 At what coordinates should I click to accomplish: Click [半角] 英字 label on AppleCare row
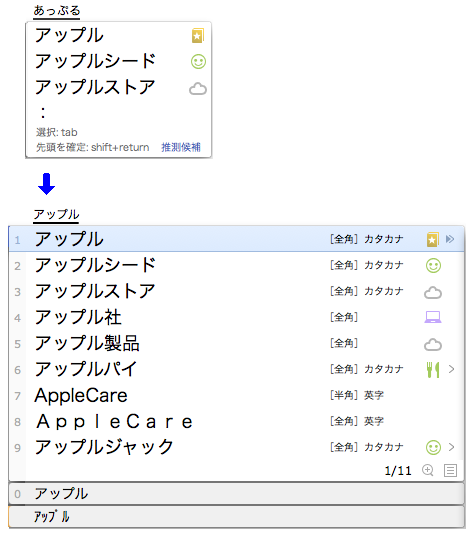tap(357, 395)
